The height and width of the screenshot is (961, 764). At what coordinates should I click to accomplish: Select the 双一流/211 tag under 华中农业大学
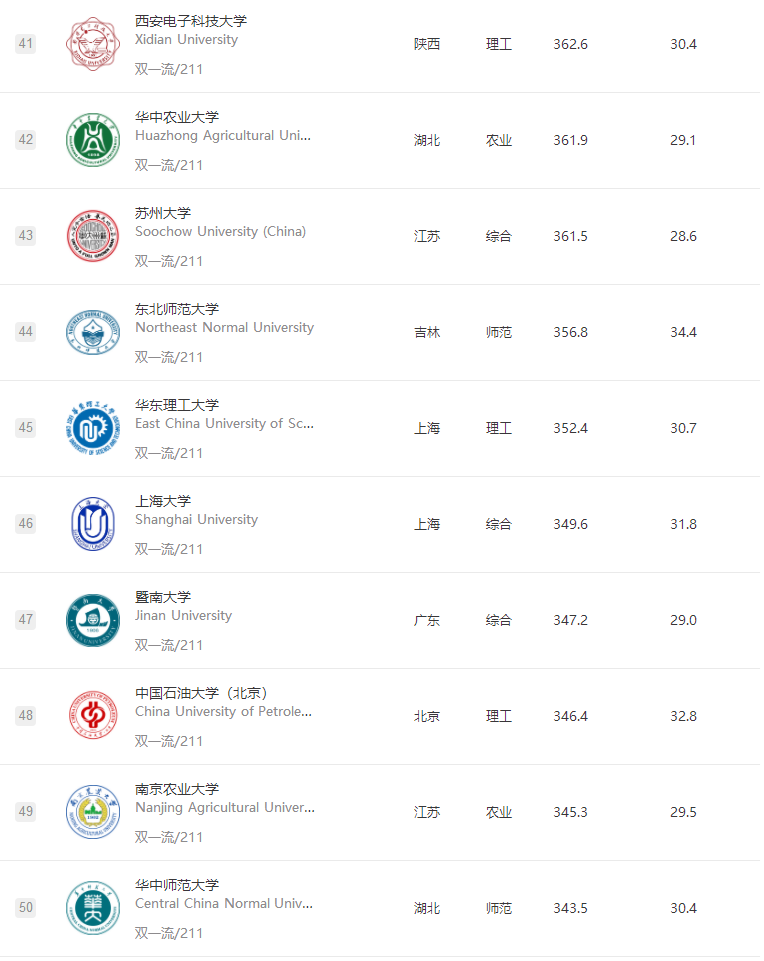point(169,165)
